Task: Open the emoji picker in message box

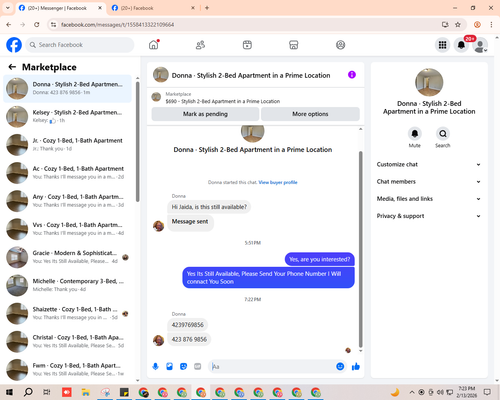Action: pos(340,367)
